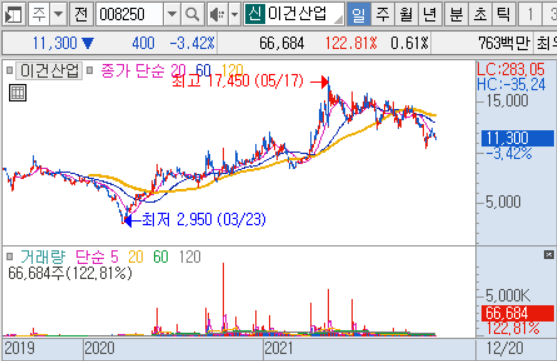Click the 이건산업 chart legend button
Screen dimensions: 557x361
[49, 71]
